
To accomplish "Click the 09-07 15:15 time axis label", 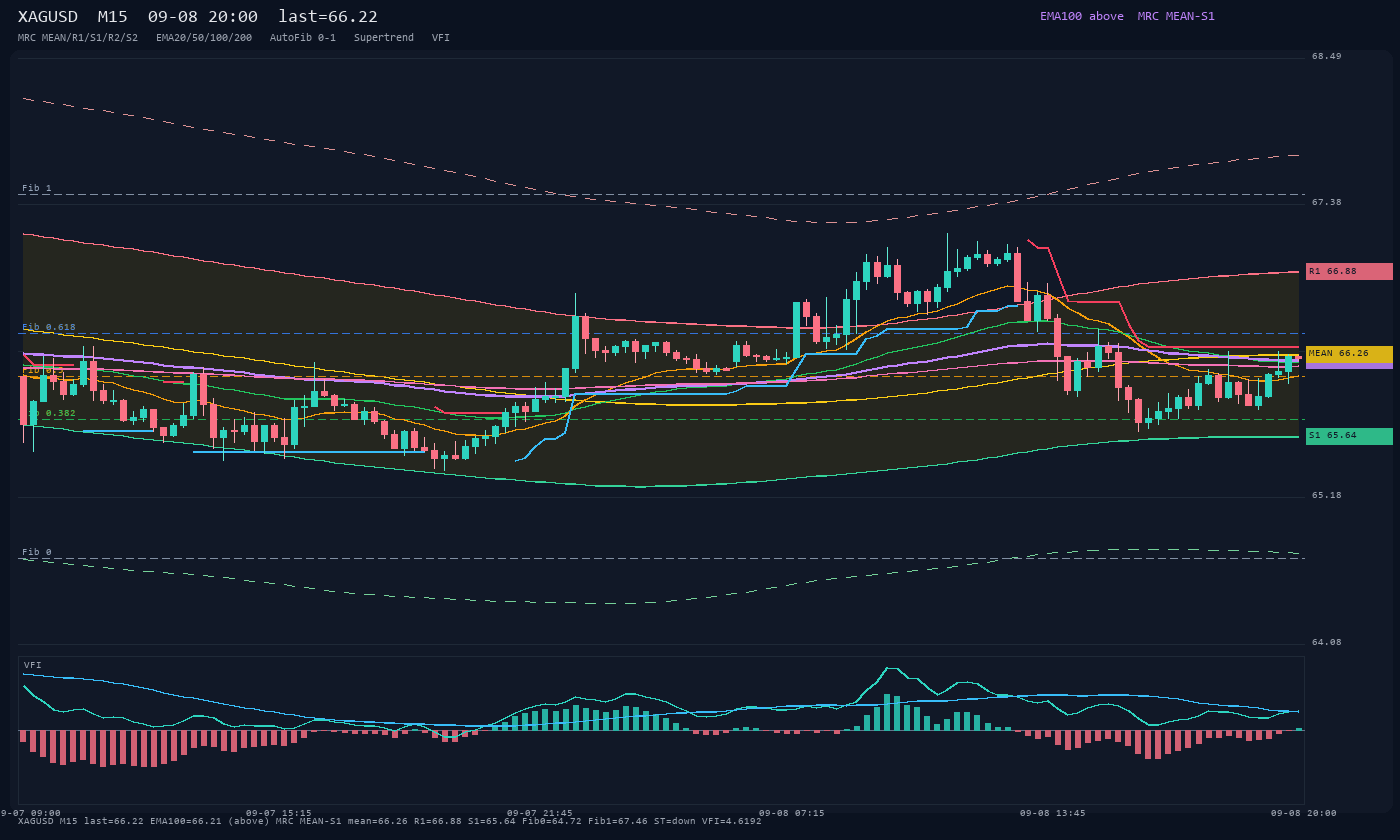I will click(x=279, y=813).
